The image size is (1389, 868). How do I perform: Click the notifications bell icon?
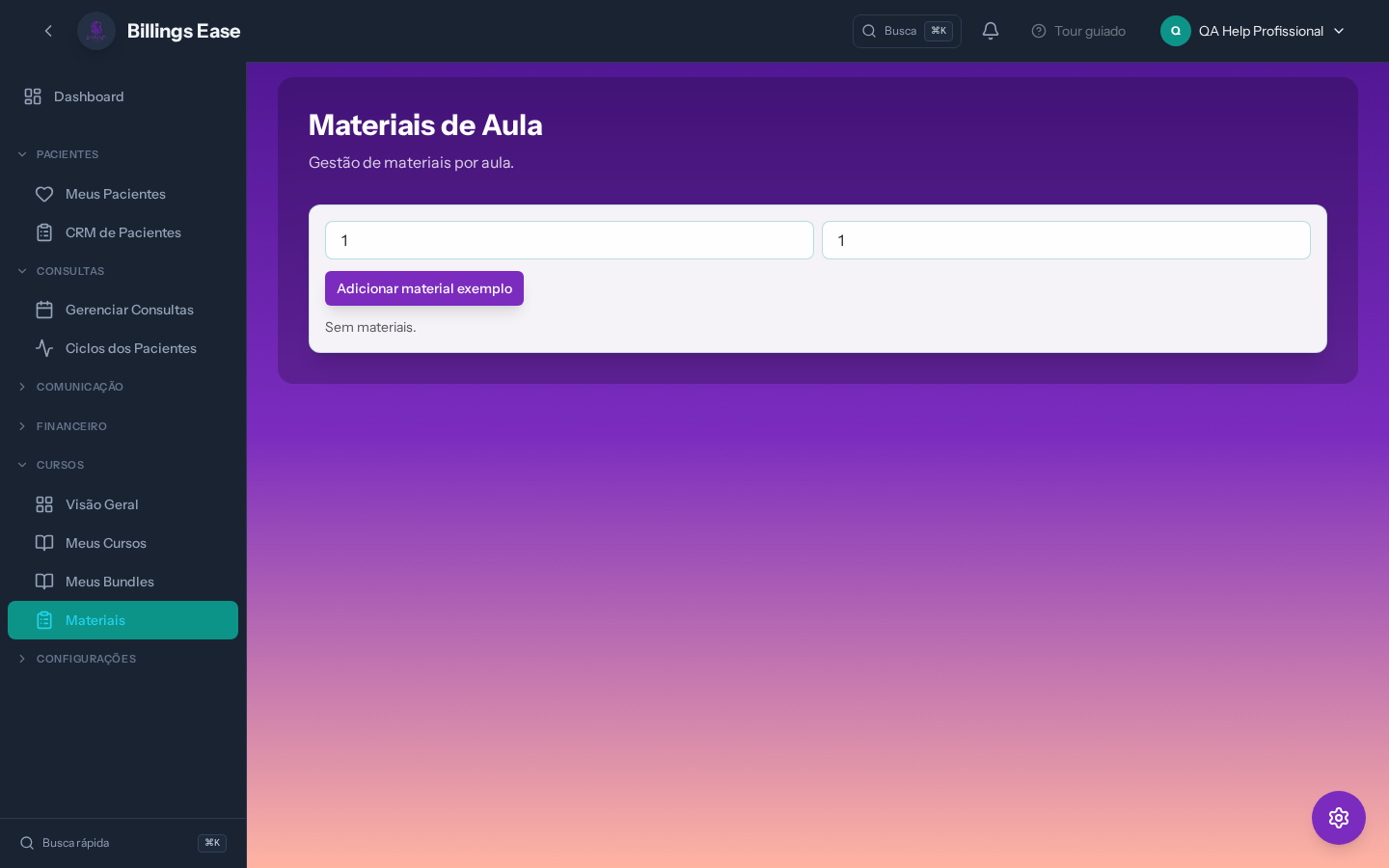click(990, 31)
